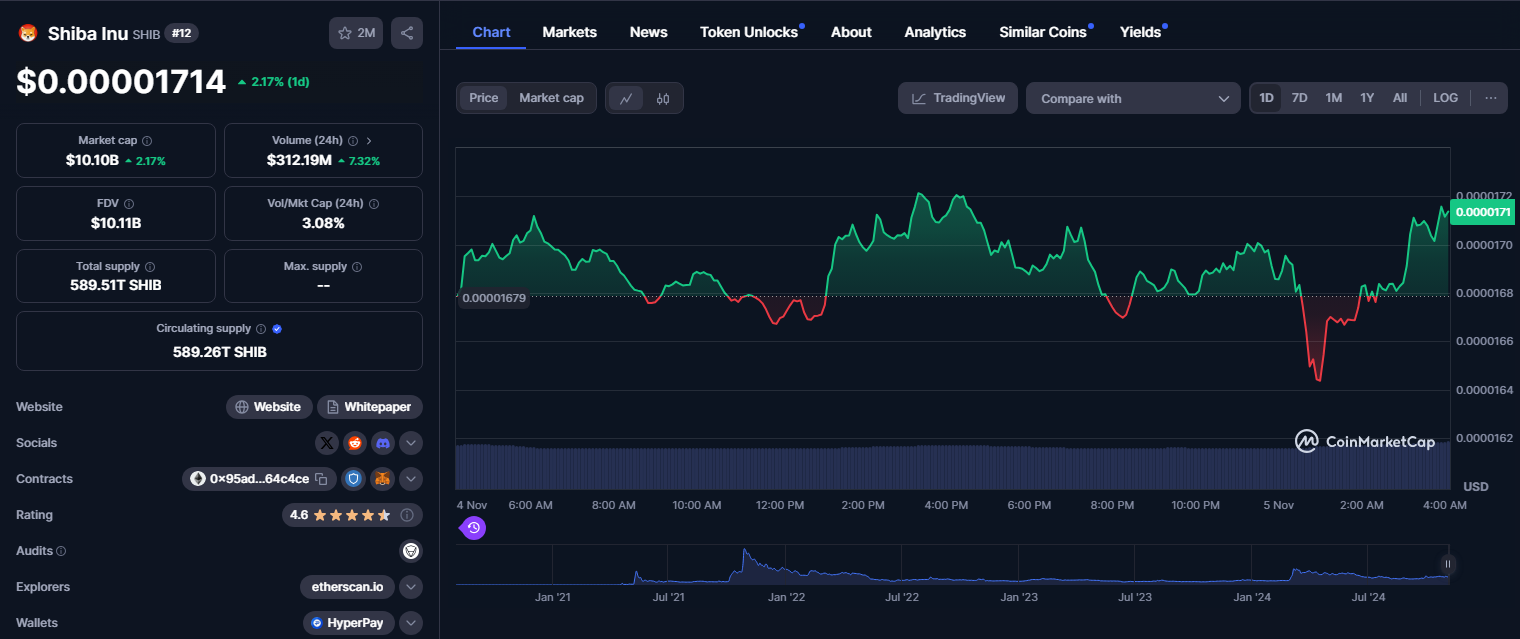The height and width of the screenshot is (639, 1520).
Task: Open the HyperPay wallet link
Action: (350, 623)
